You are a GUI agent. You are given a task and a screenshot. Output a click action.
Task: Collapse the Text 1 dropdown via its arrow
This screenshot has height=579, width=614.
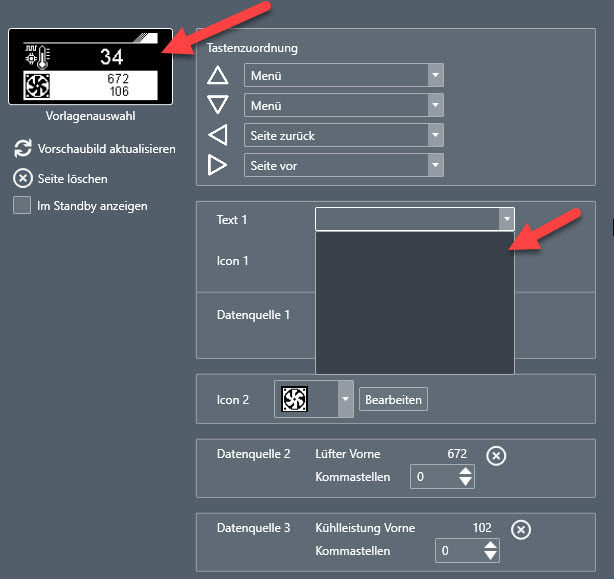507,219
